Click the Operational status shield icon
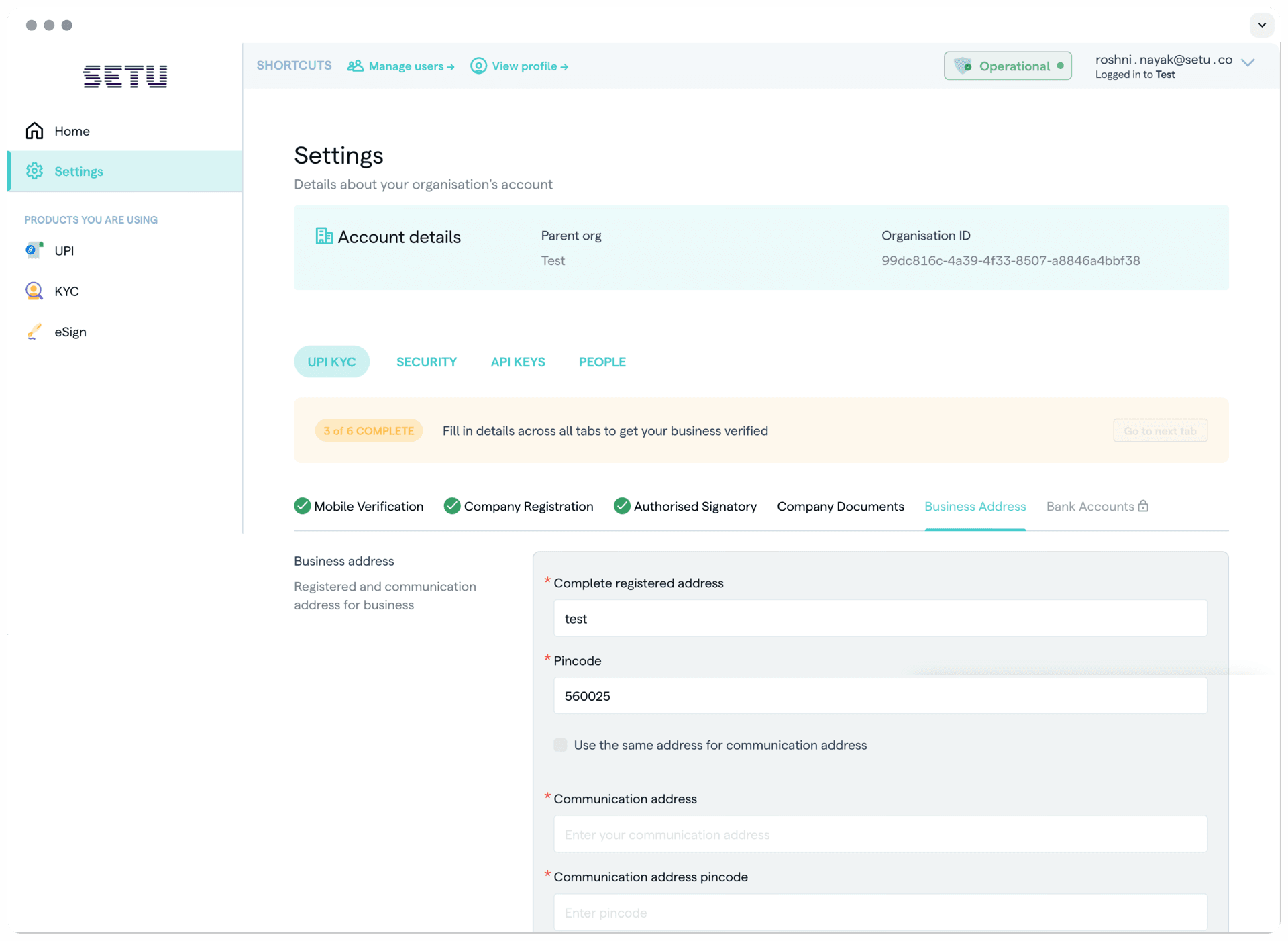This screenshot has width=1288, height=941. tap(963, 66)
